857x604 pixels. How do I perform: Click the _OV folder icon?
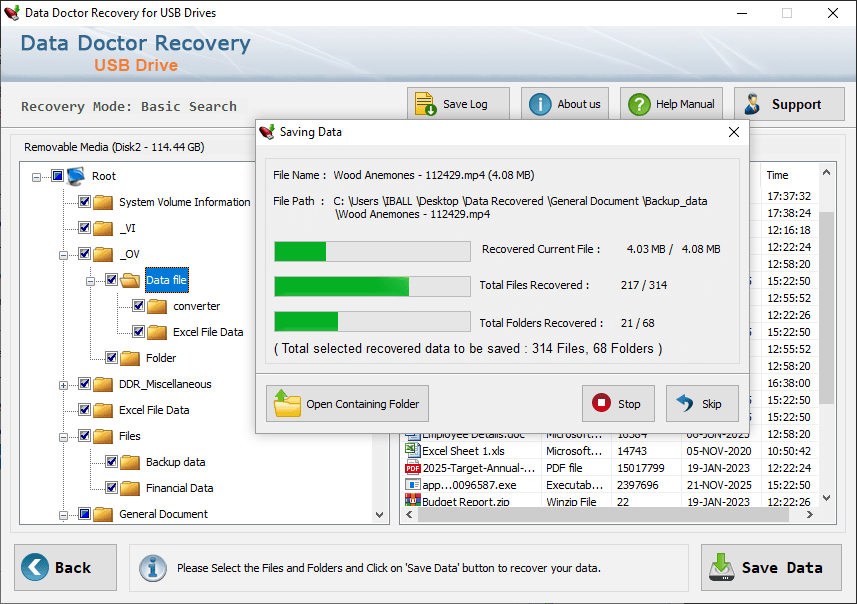103,254
